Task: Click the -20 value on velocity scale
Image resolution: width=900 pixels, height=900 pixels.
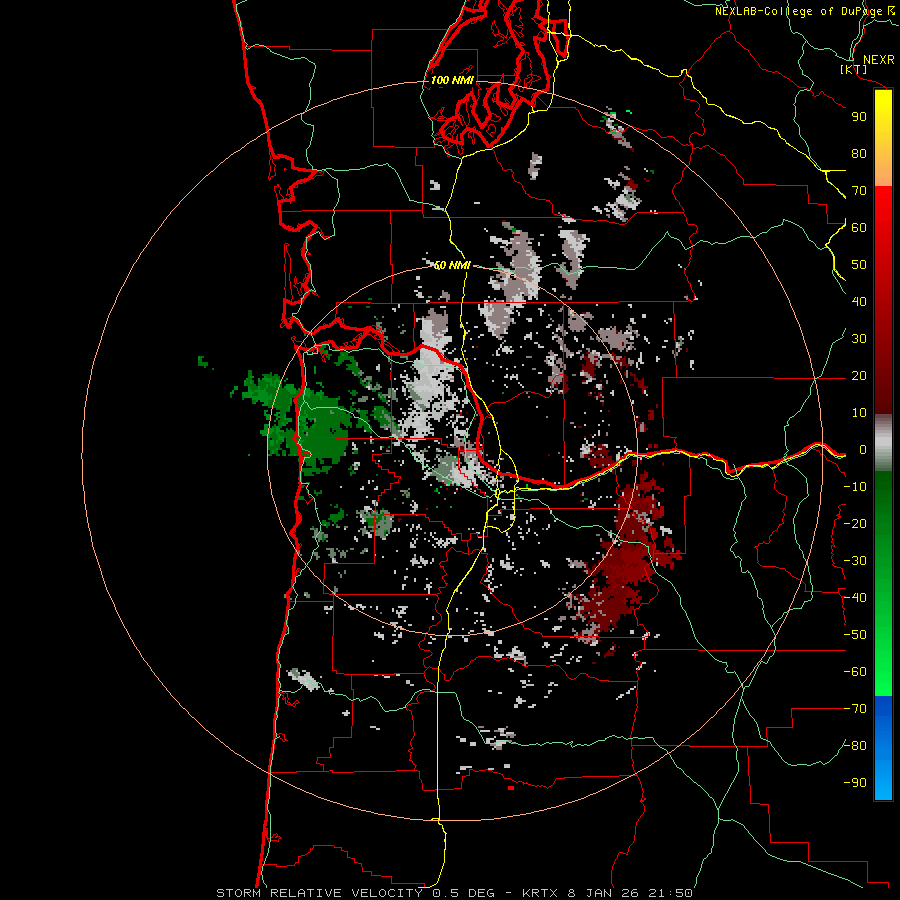Action: coord(855,524)
